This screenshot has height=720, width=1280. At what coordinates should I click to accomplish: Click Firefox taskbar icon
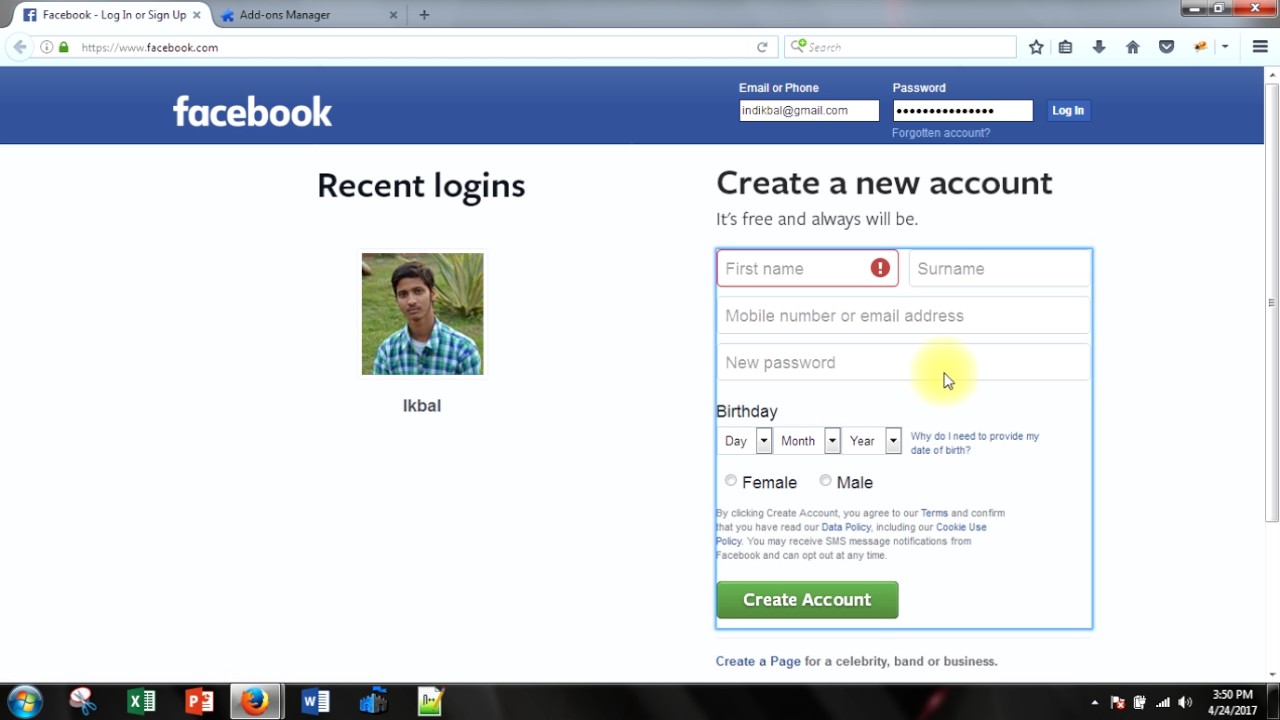255,702
